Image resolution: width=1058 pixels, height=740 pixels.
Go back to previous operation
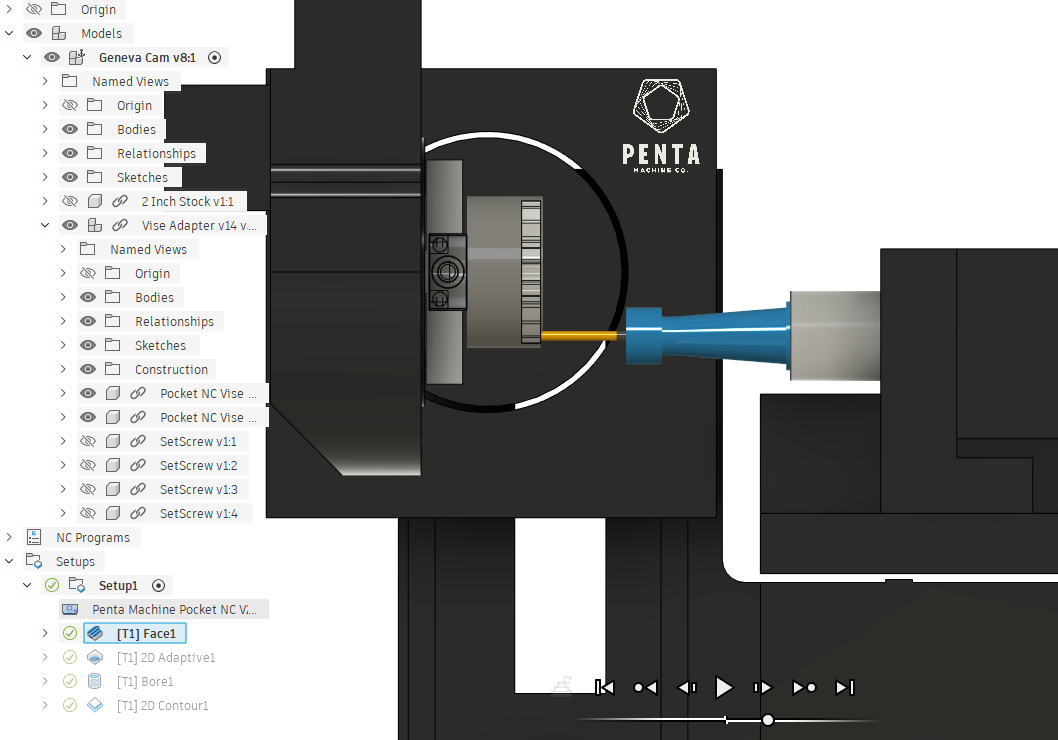[645, 687]
